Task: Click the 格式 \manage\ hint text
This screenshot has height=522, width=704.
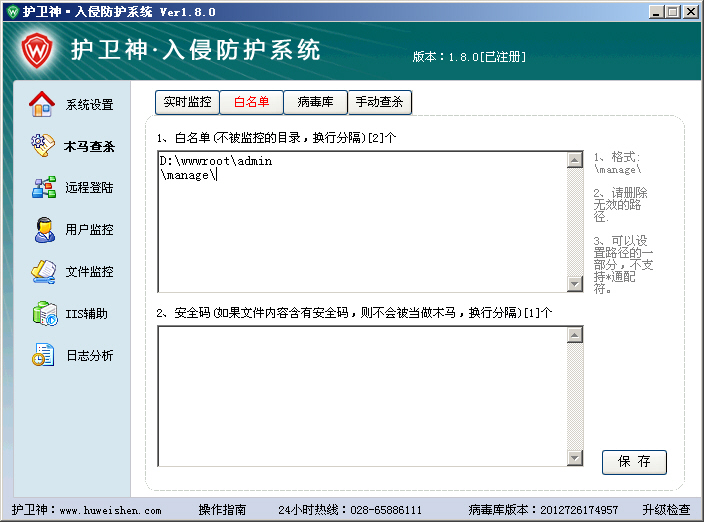Action: [617, 163]
